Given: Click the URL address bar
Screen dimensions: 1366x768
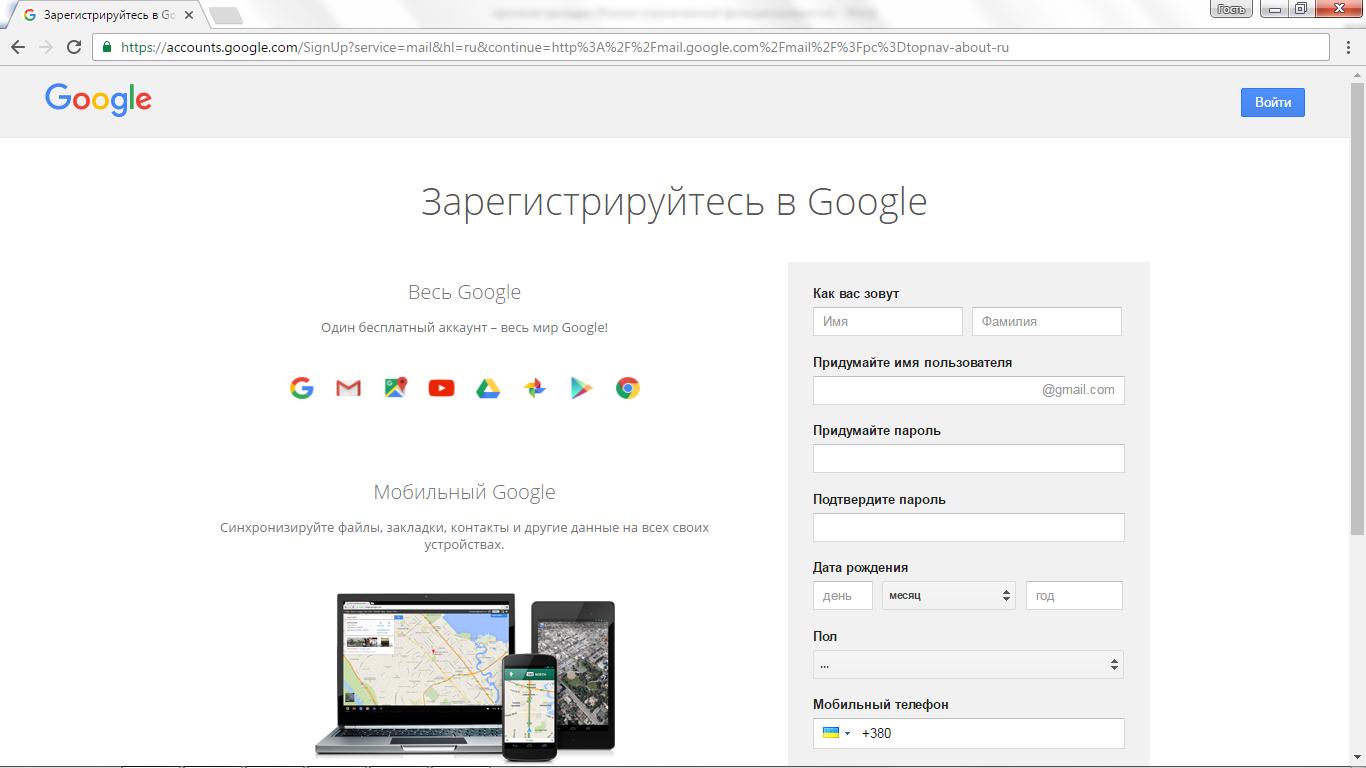Looking at the screenshot, I should pos(712,47).
